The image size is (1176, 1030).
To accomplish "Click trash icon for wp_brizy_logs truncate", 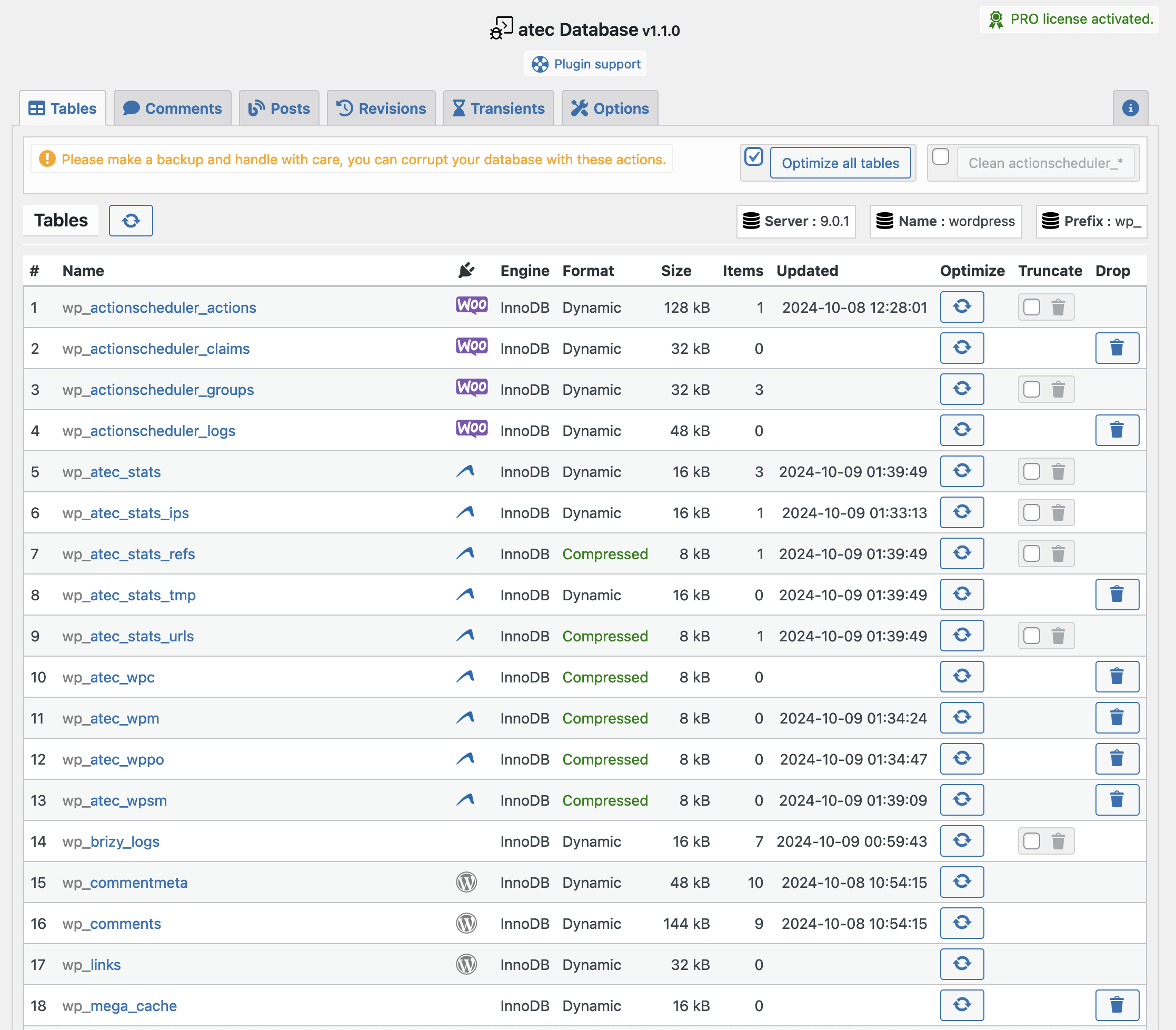I will pyautogui.click(x=1058, y=841).
